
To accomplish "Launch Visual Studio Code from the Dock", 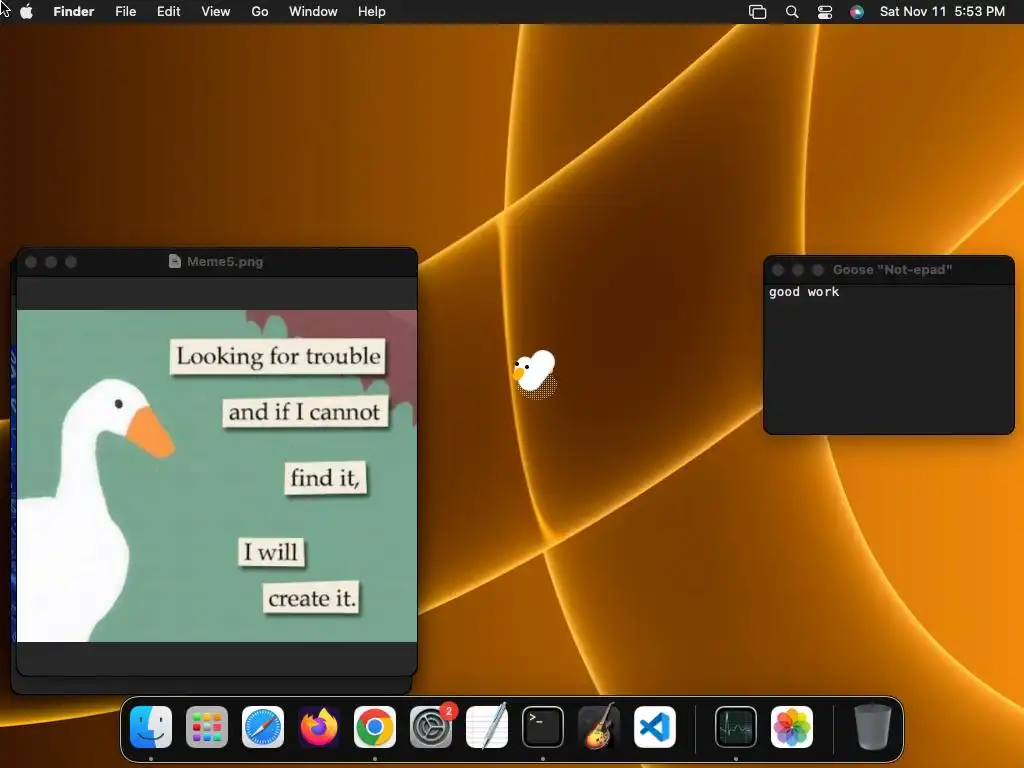I will point(655,727).
